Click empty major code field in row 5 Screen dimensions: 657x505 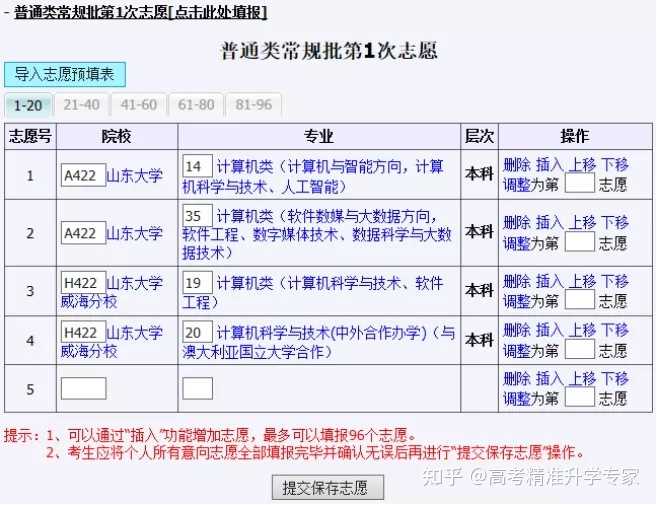pyautogui.click(x=197, y=388)
